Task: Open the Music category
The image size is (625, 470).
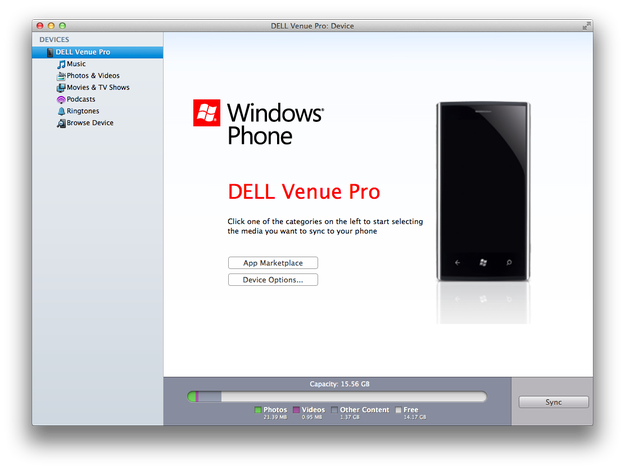Action: click(76, 64)
